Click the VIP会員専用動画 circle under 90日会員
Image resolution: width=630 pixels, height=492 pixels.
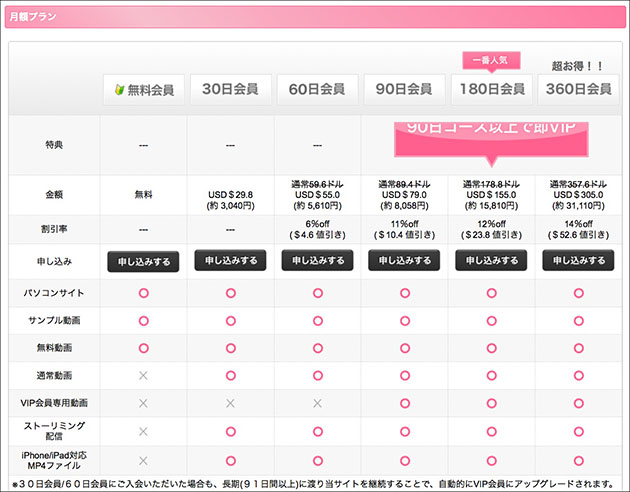pos(404,403)
